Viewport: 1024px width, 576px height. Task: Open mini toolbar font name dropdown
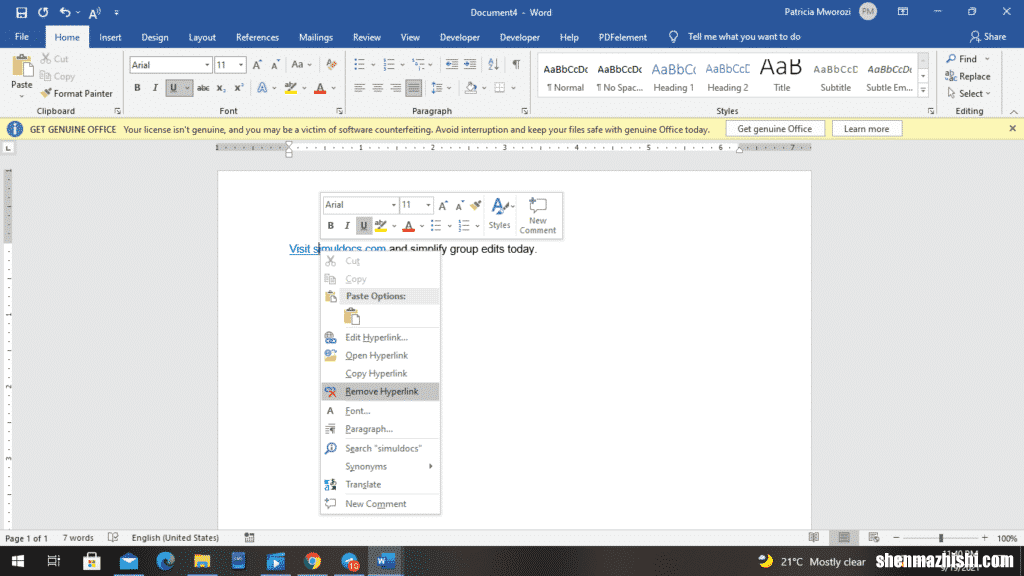[x=393, y=205]
